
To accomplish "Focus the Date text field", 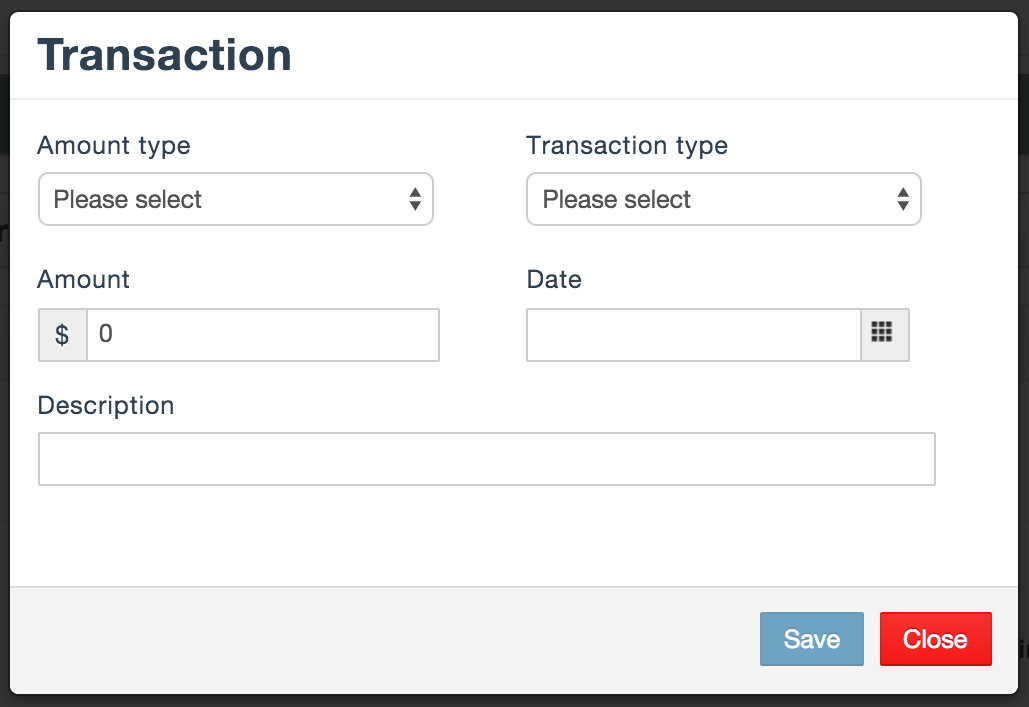I will click(694, 335).
